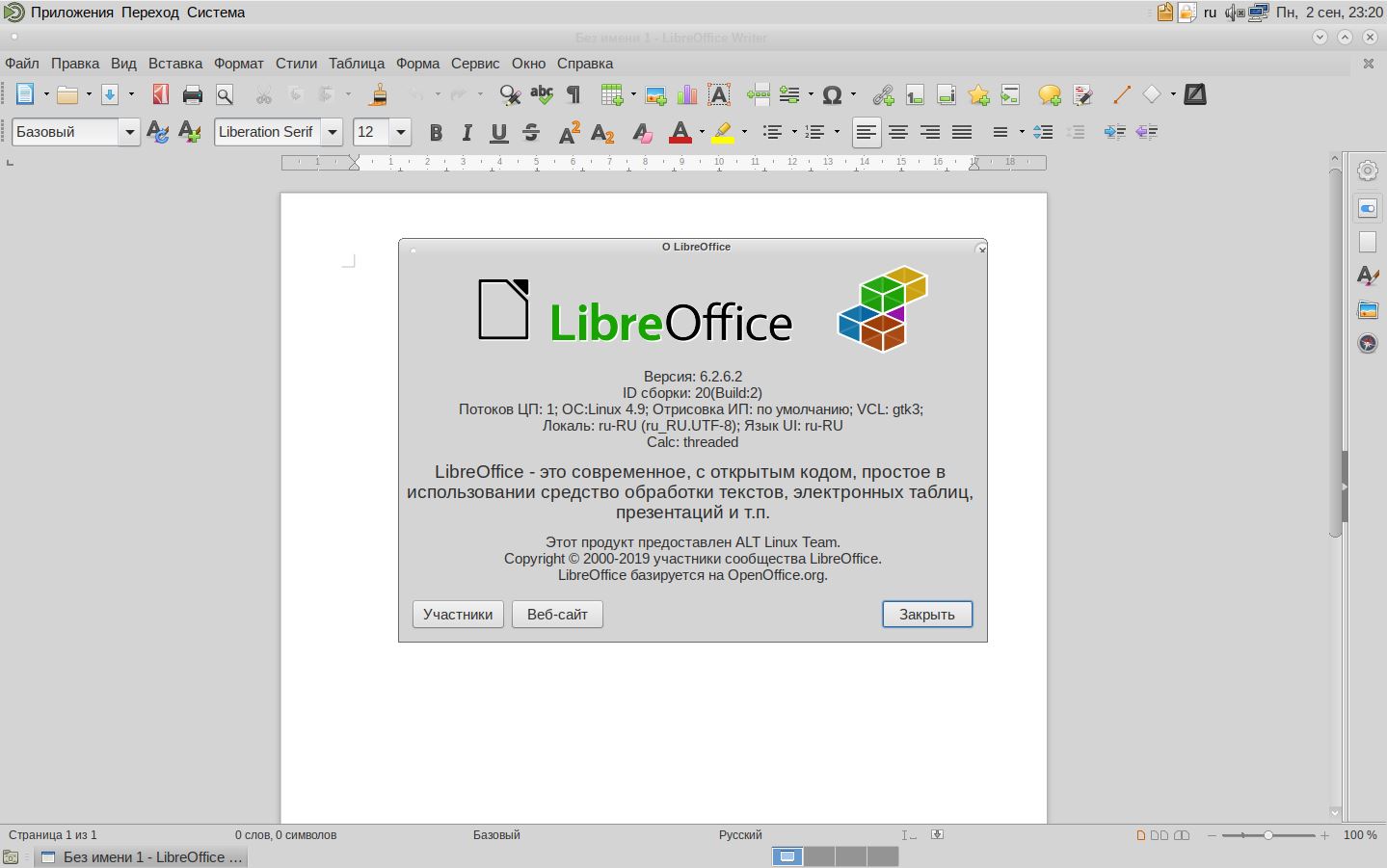Insert a comment with the speech bubble icon
1387x868 pixels.
pyautogui.click(x=1050, y=94)
